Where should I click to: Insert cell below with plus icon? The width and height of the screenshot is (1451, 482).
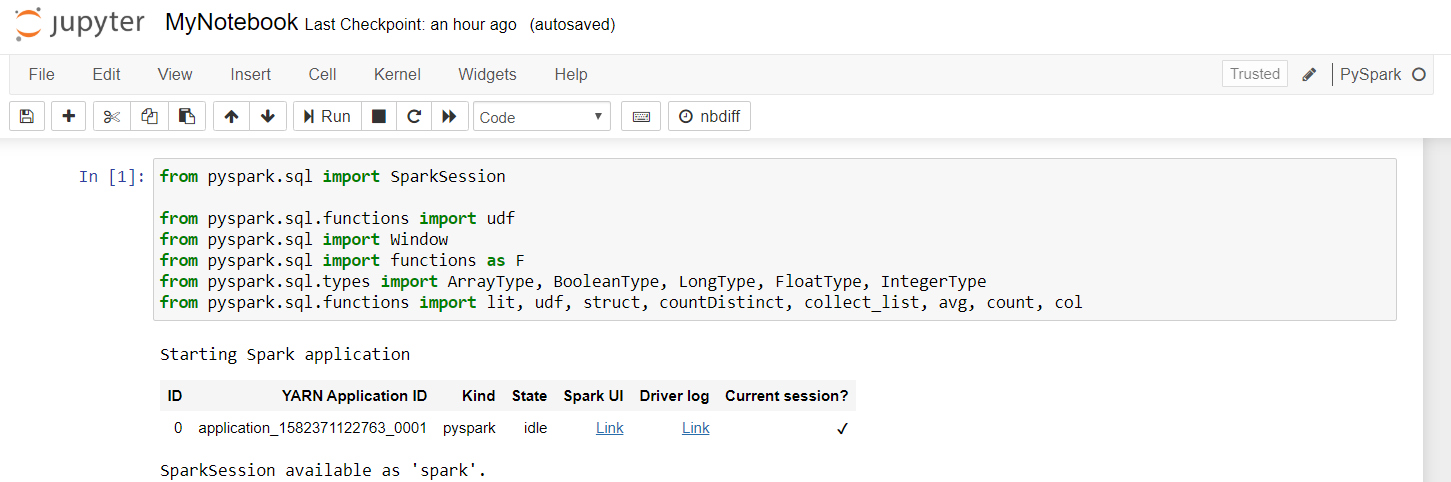pos(68,116)
